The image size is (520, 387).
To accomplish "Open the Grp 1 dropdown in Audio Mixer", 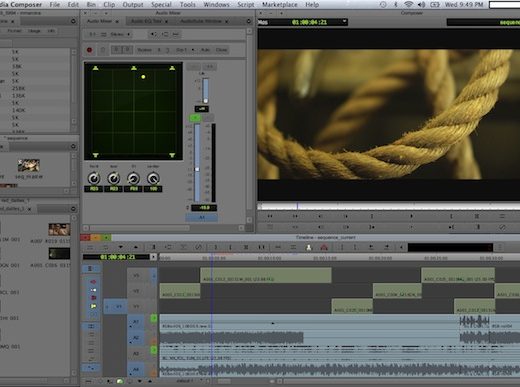I will [185, 50].
